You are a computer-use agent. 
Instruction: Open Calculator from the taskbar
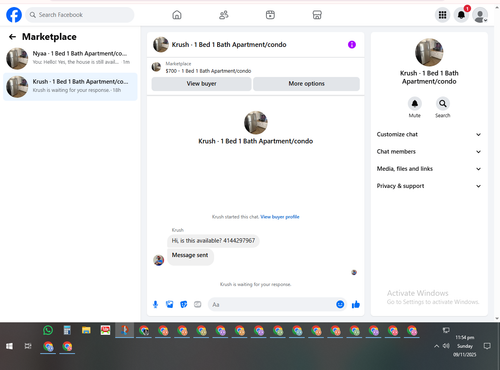click(x=67, y=330)
